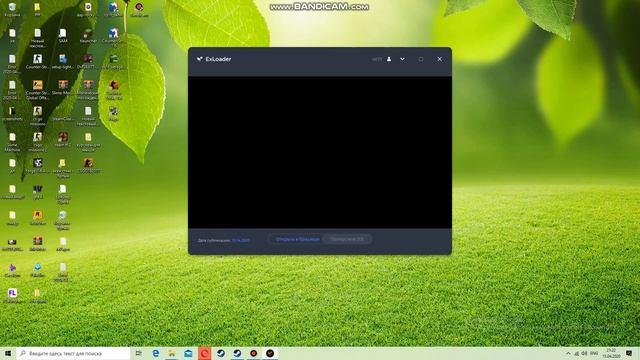This screenshot has width=640, height=360.
Task: Open the Bandicam desktop shortcut
Action: coord(139,9)
